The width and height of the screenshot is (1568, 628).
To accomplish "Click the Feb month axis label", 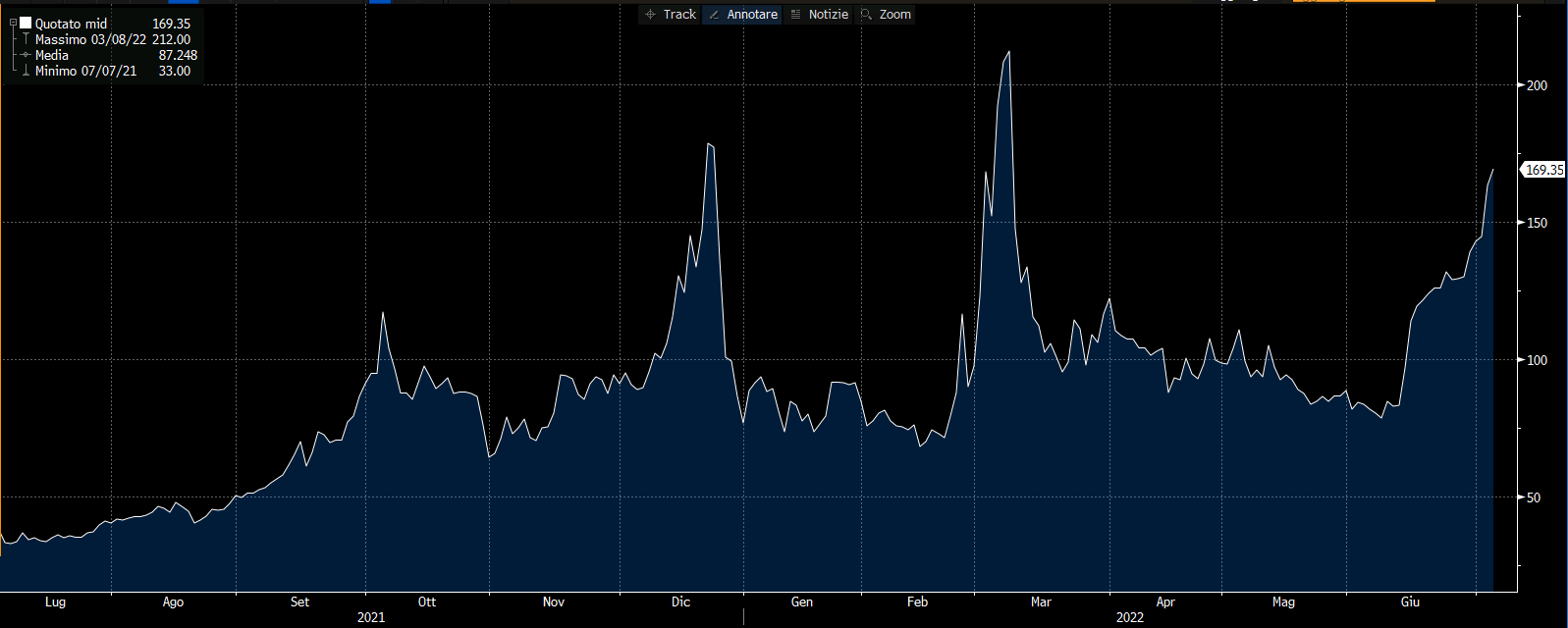I will [917, 602].
